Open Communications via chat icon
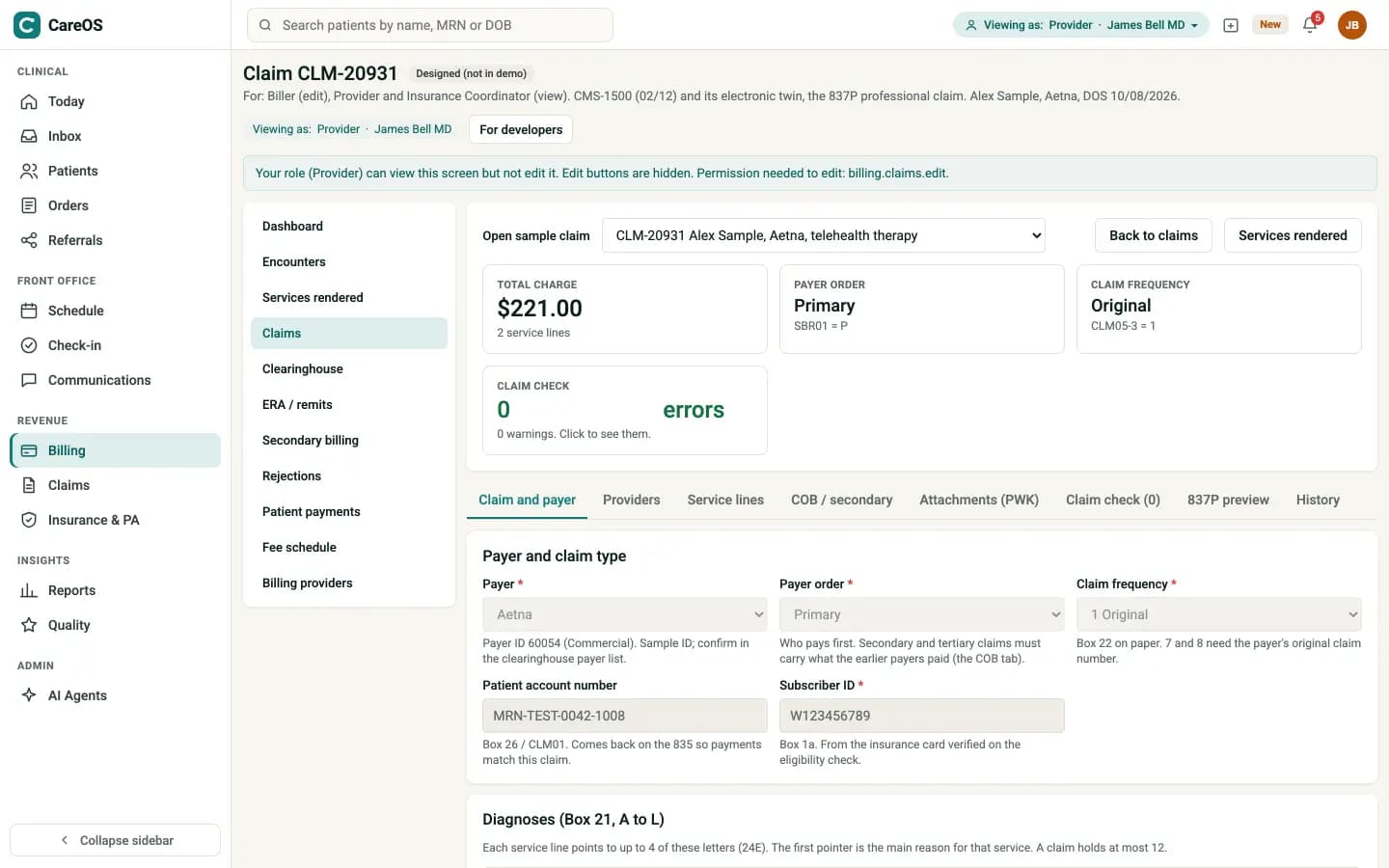This screenshot has height=868, width=1389. coord(29,380)
